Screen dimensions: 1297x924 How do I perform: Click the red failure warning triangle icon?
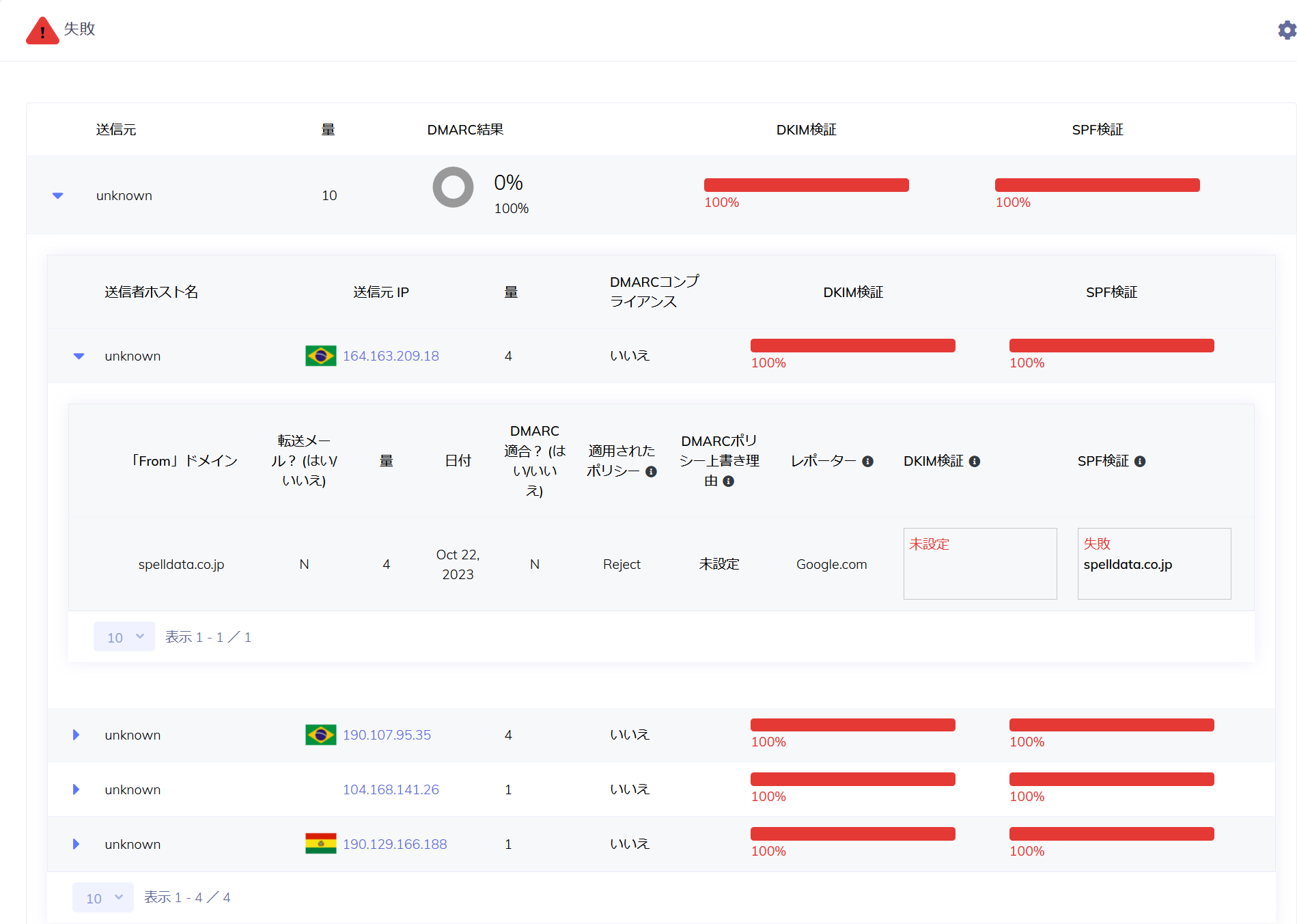pos(42,30)
